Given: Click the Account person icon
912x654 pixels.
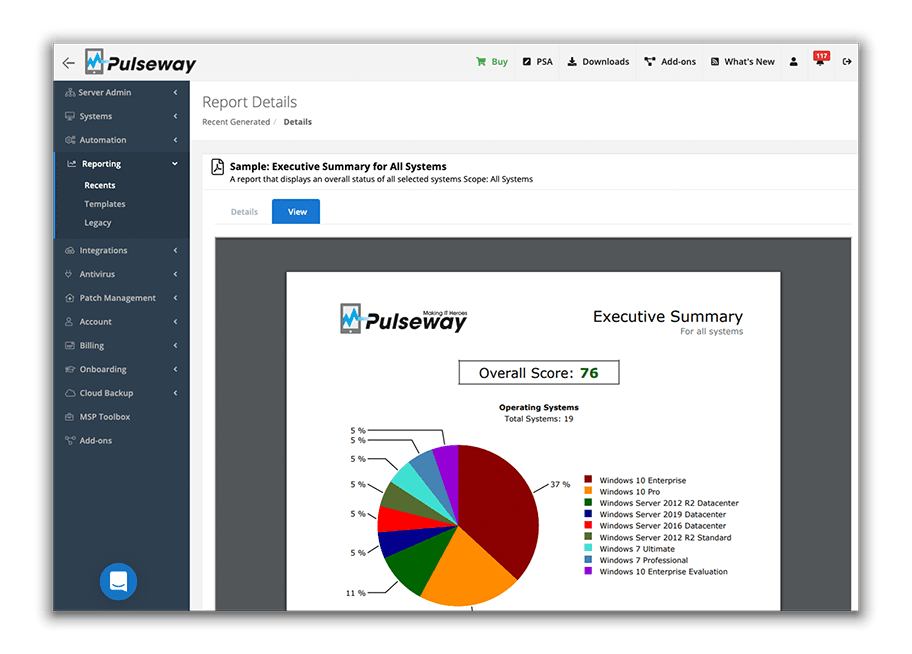Looking at the screenshot, I should pyautogui.click(x=69, y=322).
